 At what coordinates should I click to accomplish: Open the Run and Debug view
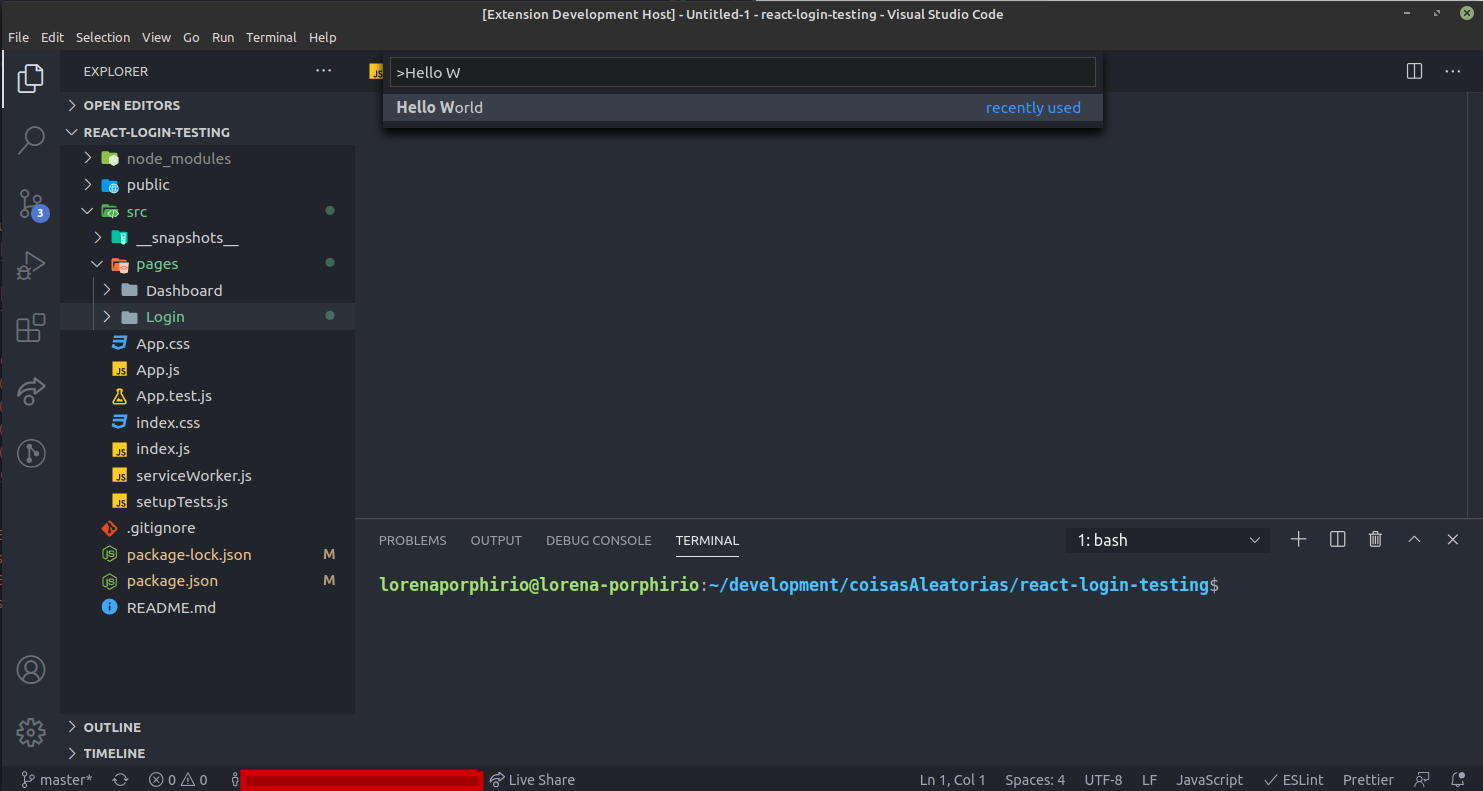point(31,266)
